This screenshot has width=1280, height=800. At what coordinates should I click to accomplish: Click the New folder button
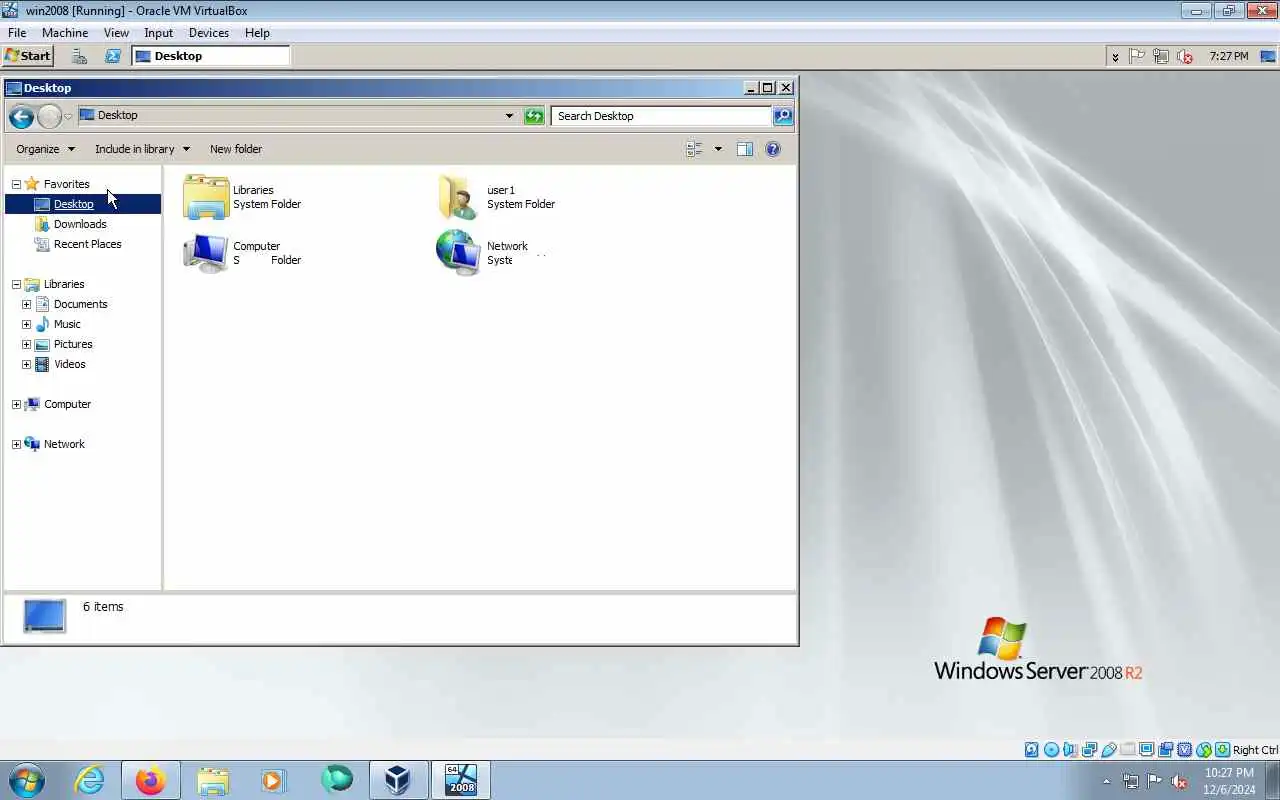tap(236, 149)
